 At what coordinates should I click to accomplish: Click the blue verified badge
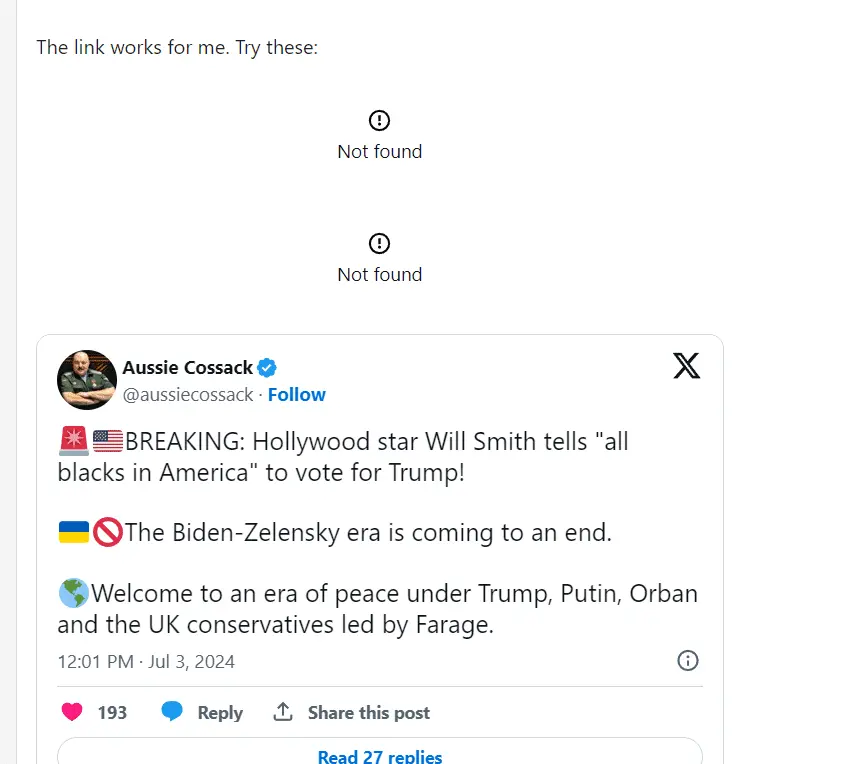[268, 367]
